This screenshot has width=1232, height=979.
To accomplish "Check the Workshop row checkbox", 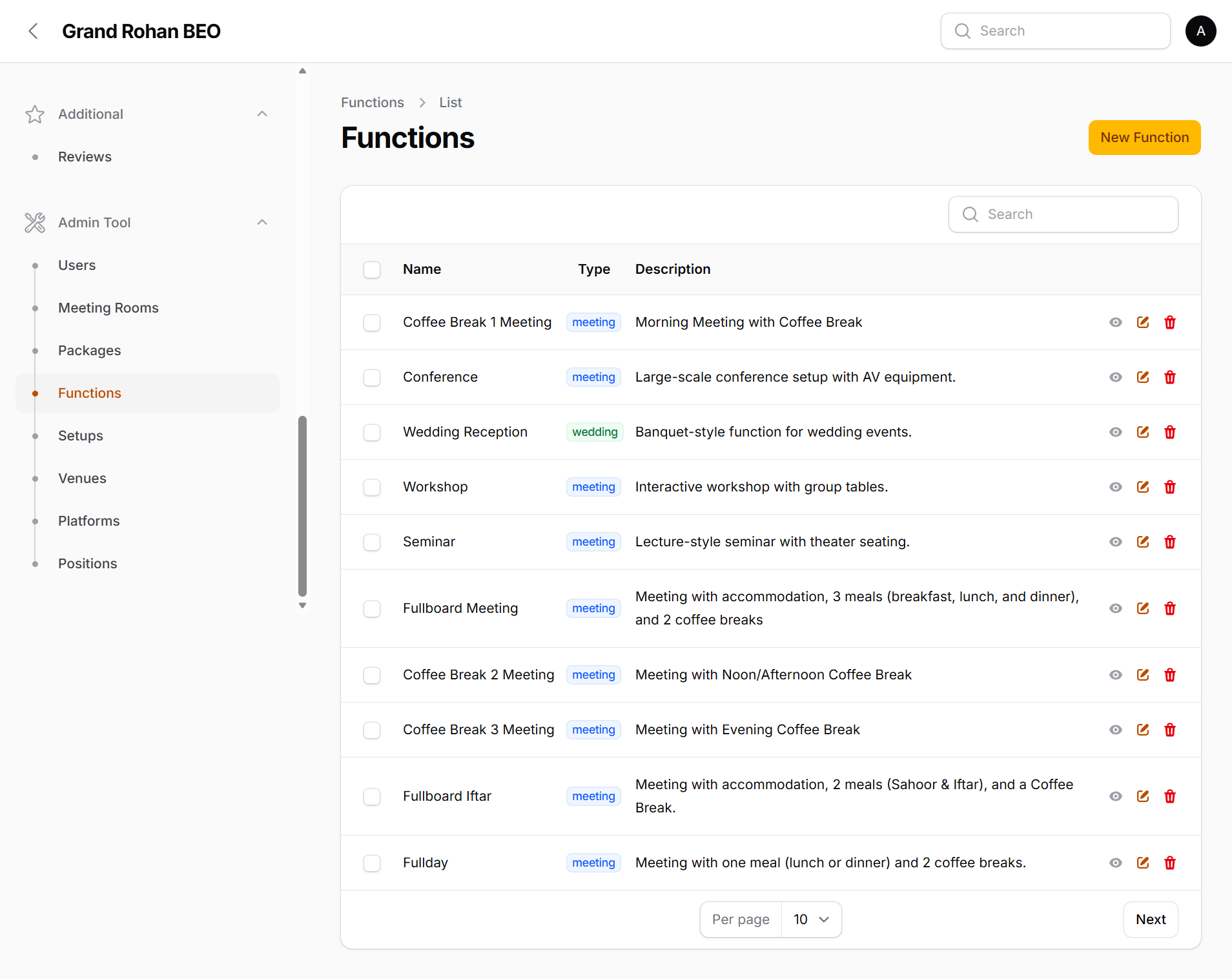I will pyautogui.click(x=372, y=487).
